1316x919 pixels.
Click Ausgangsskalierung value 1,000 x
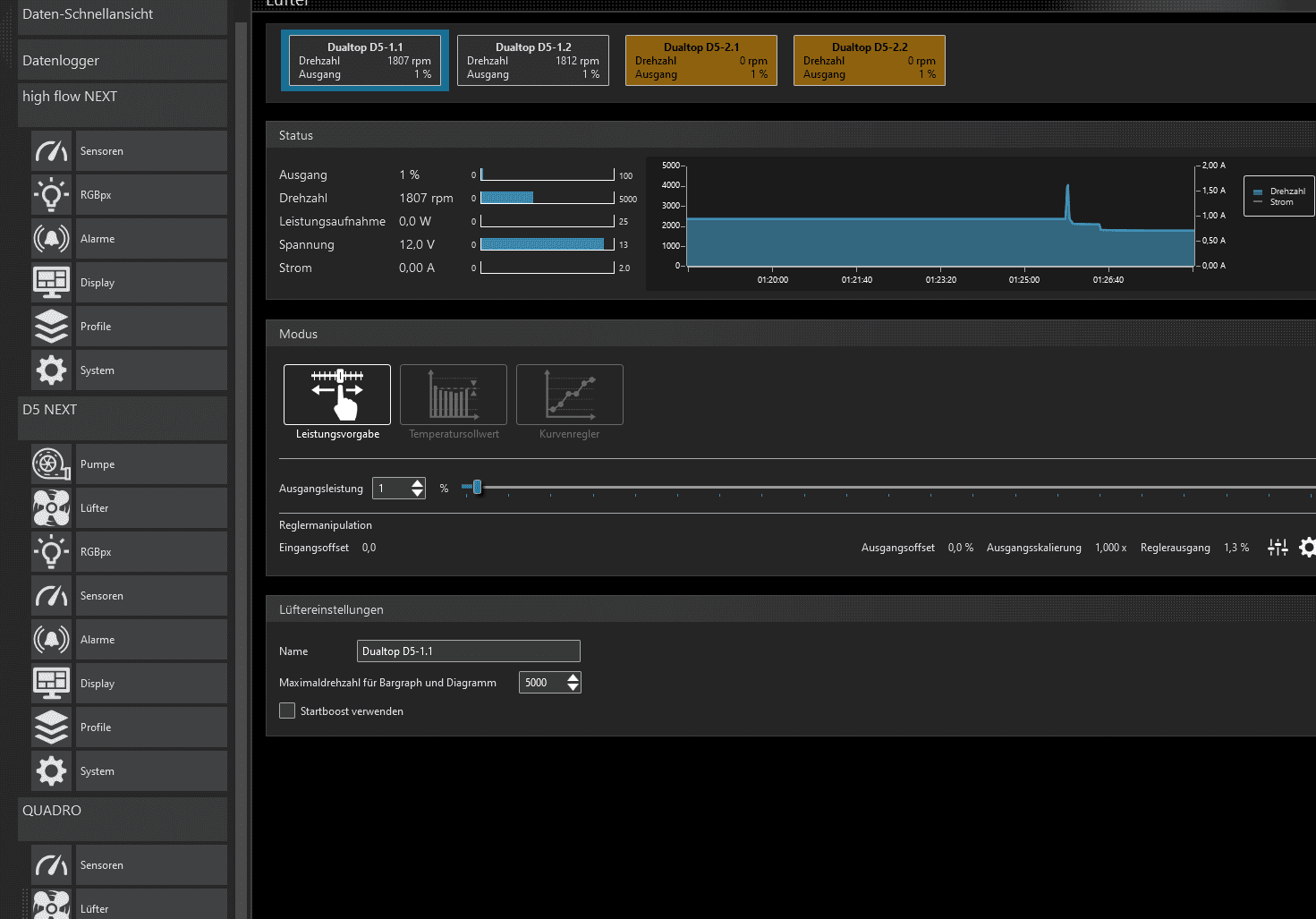[1110, 548]
